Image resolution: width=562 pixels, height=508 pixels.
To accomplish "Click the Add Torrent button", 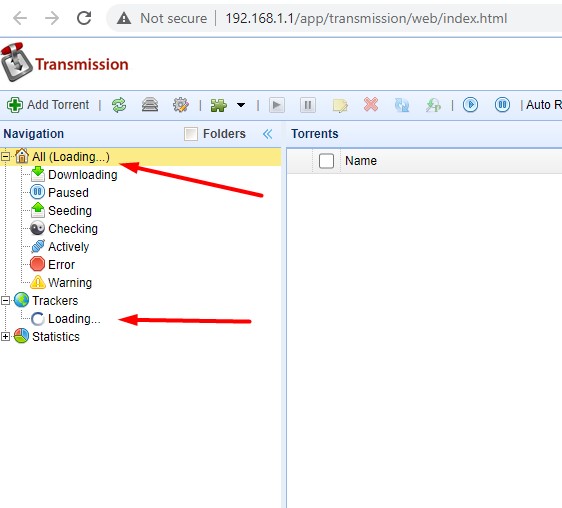I will coord(48,105).
